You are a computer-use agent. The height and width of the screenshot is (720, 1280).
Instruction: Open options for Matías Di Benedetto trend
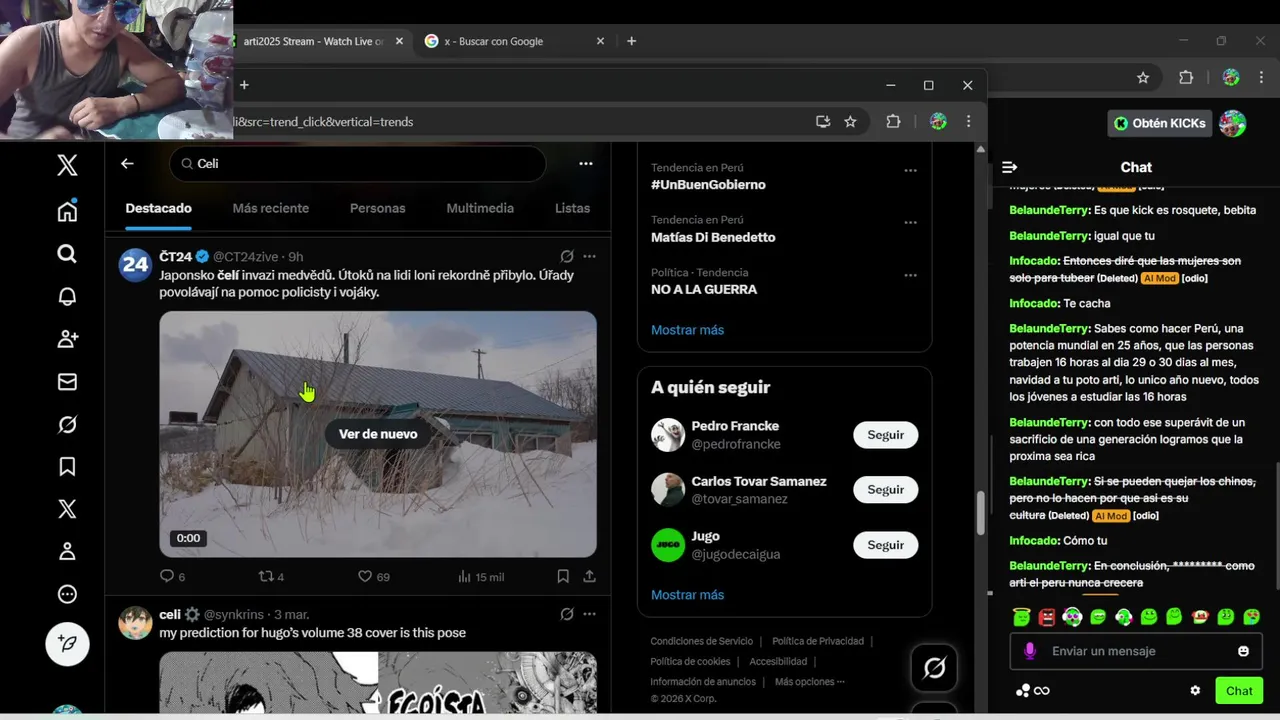pyautogui.click(x=910, y=223)
